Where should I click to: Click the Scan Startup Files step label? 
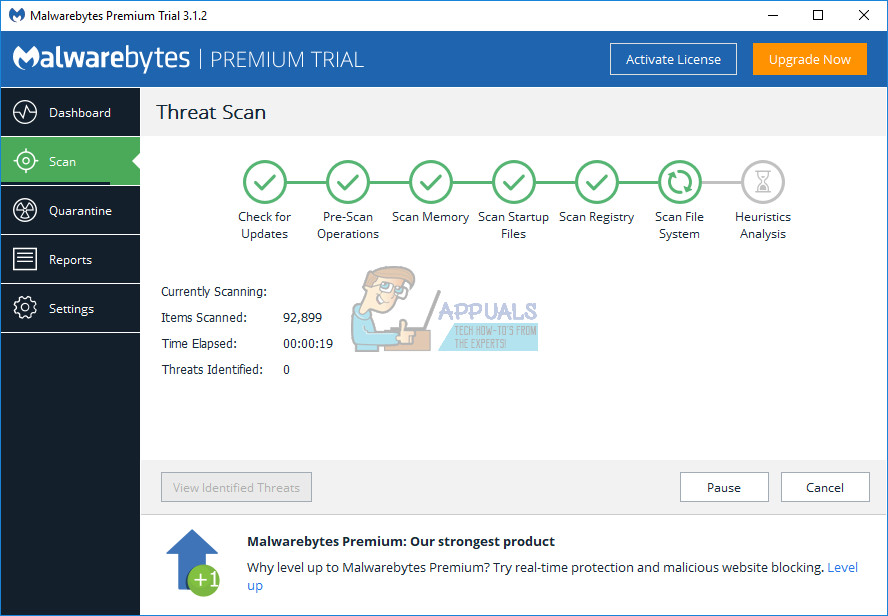pos(514,225)
